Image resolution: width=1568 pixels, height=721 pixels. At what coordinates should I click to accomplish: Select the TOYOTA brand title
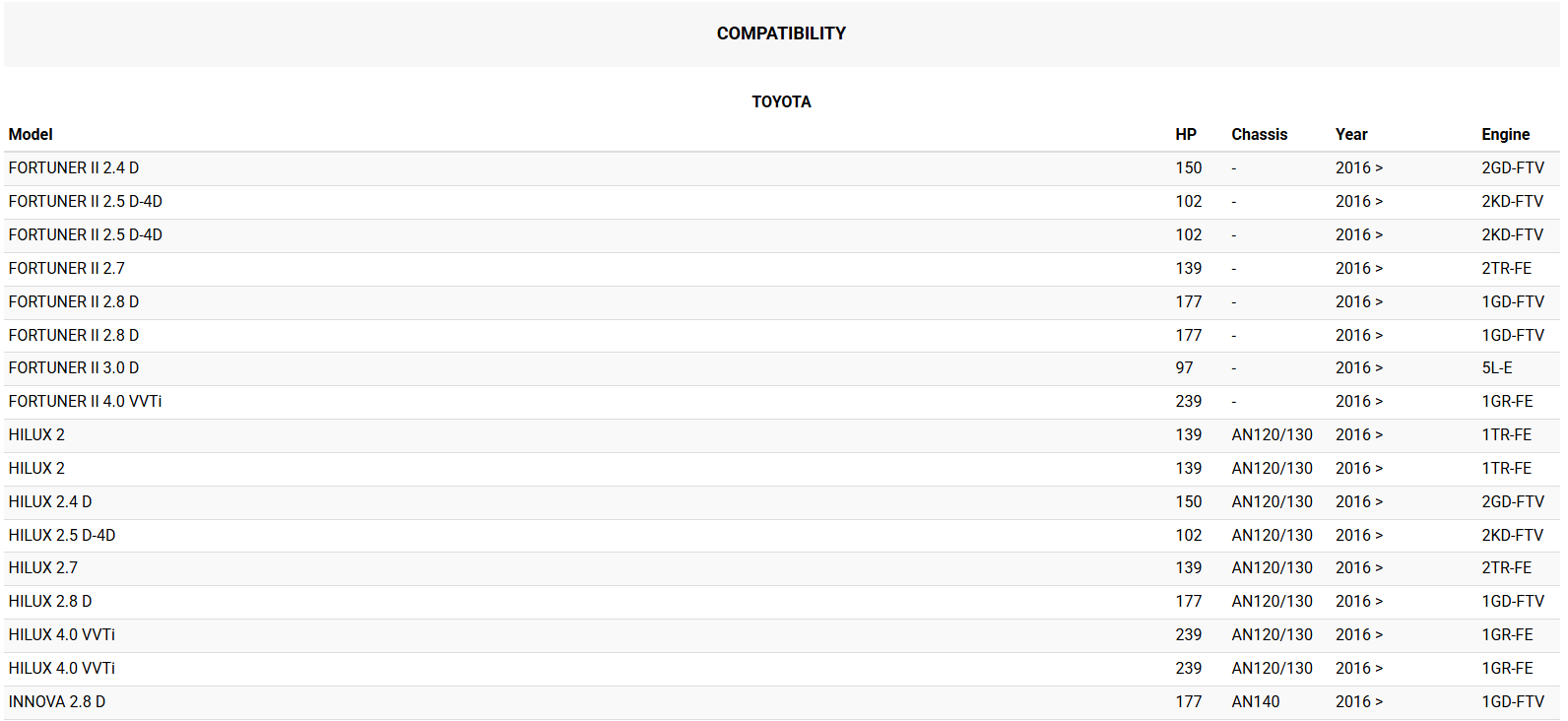[781, 101]
